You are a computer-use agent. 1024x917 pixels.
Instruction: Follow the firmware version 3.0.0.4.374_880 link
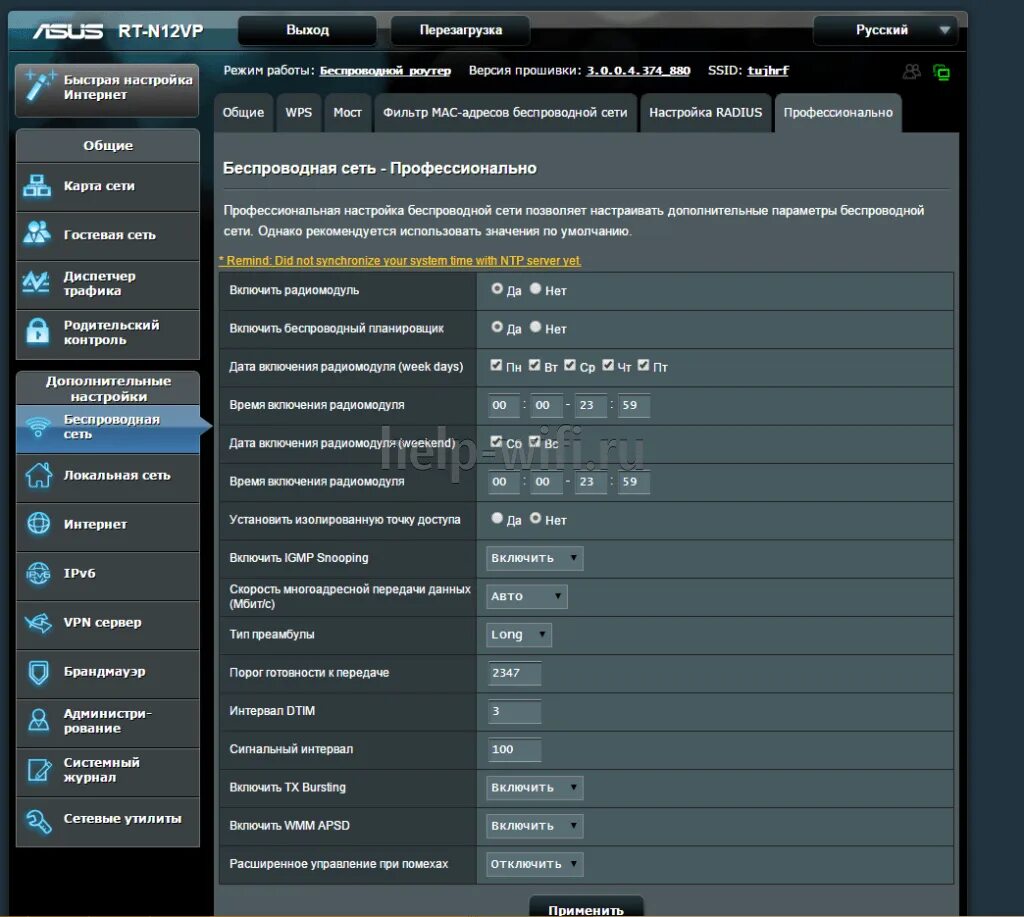pos(638,71)
